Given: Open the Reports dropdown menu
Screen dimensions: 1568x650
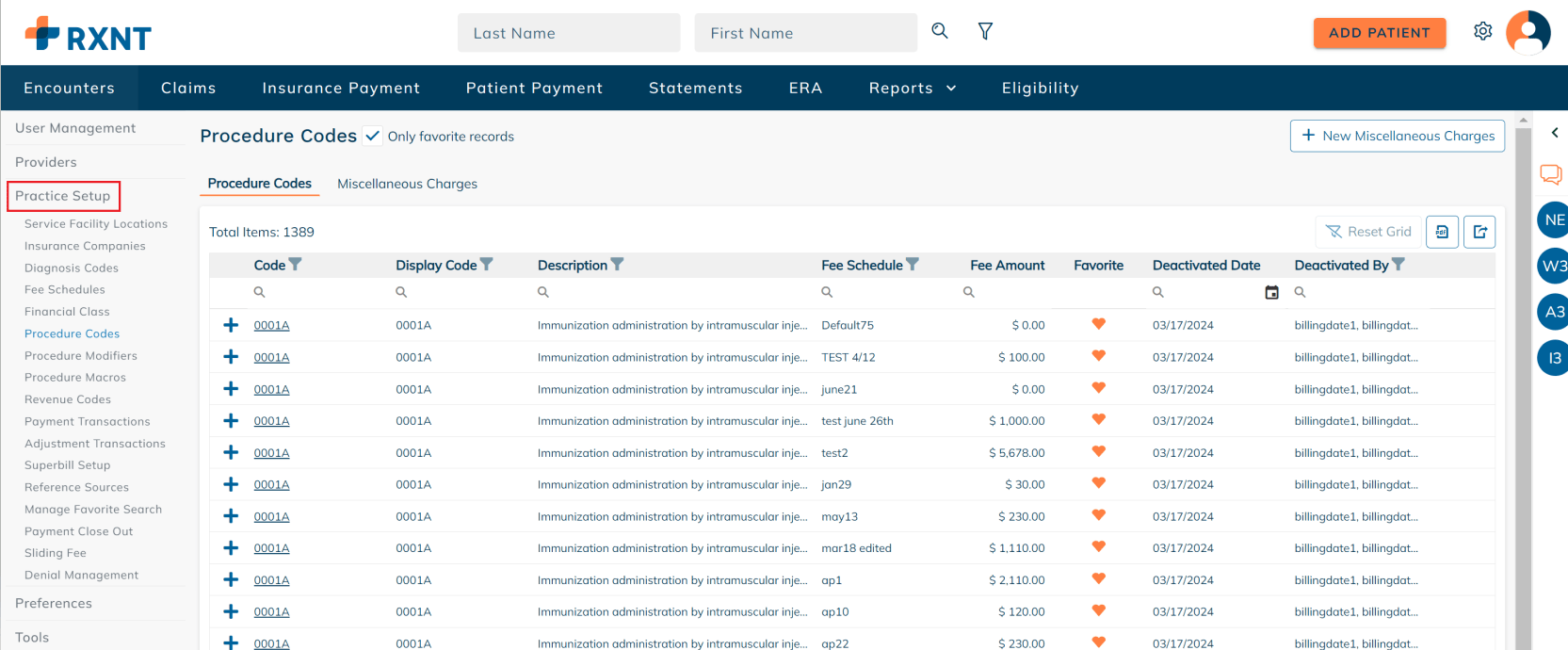Looking at the screenshot, I should 913,88.
